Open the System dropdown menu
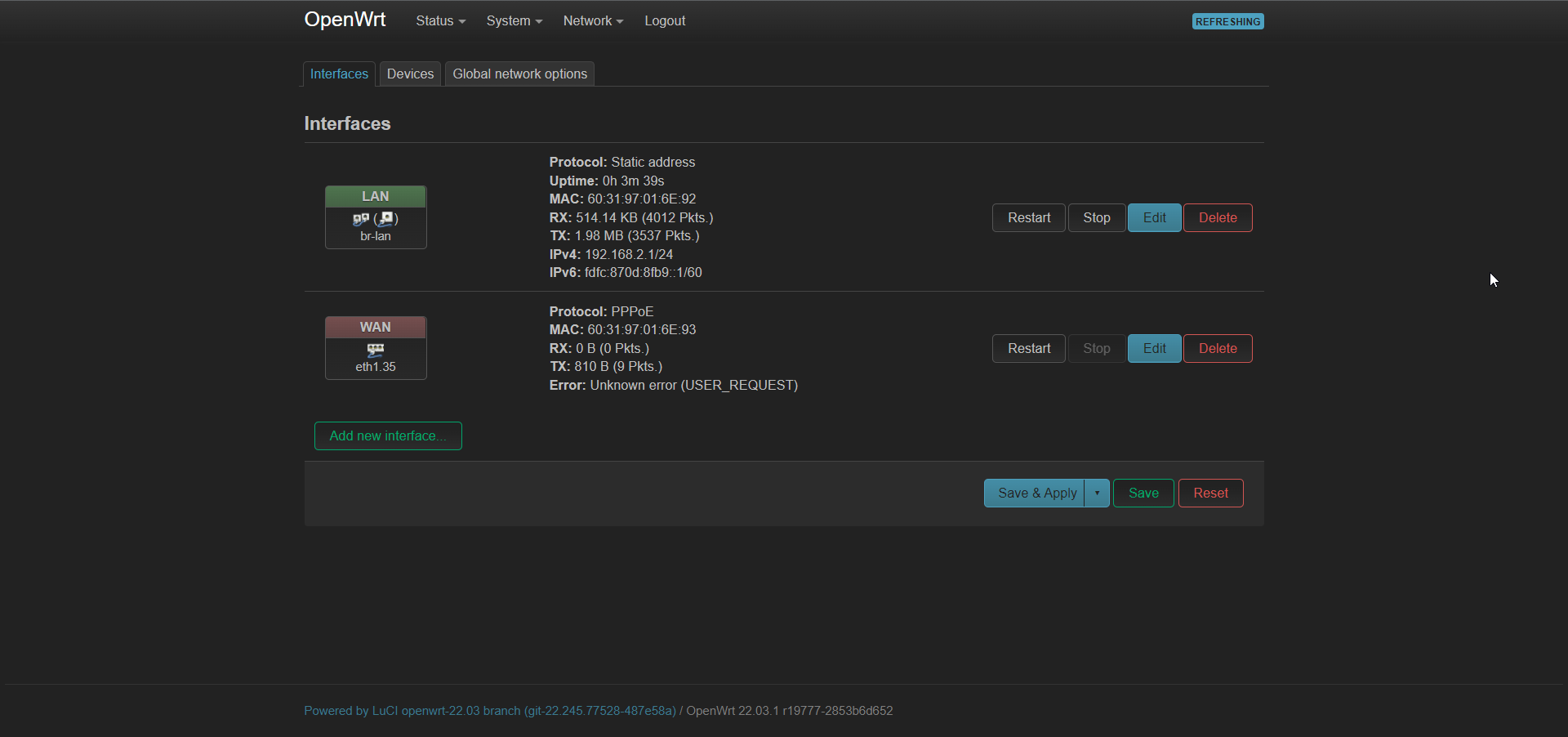 click(x=514, y=21)
